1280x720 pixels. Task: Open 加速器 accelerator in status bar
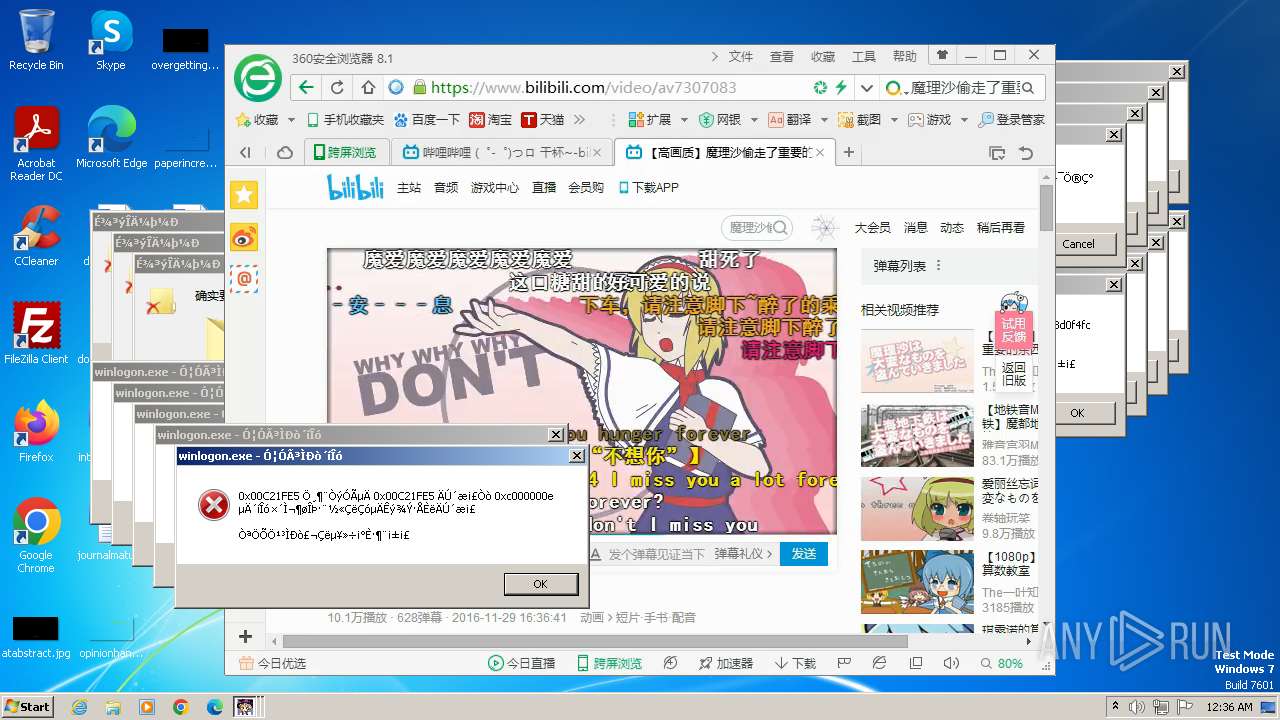coord(724,663)
